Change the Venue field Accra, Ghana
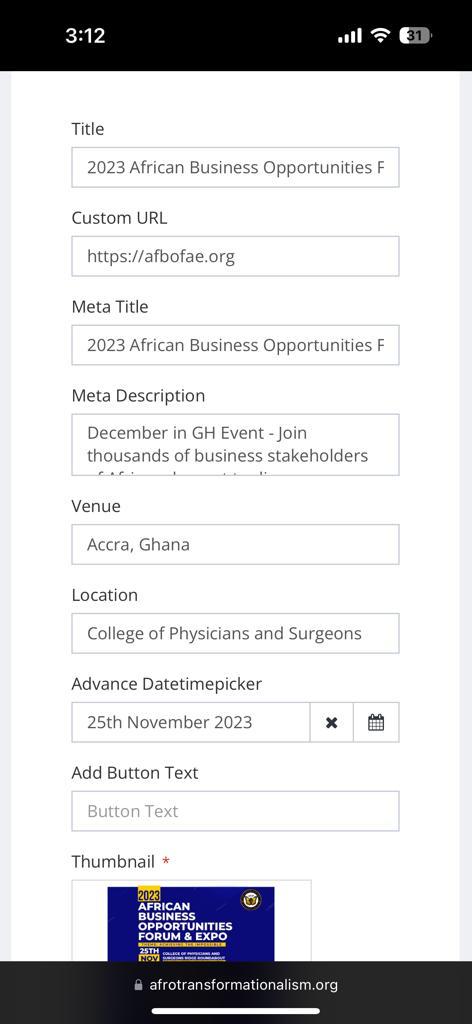This screenshot has height=1024, width=472. (x=235, y=545)
